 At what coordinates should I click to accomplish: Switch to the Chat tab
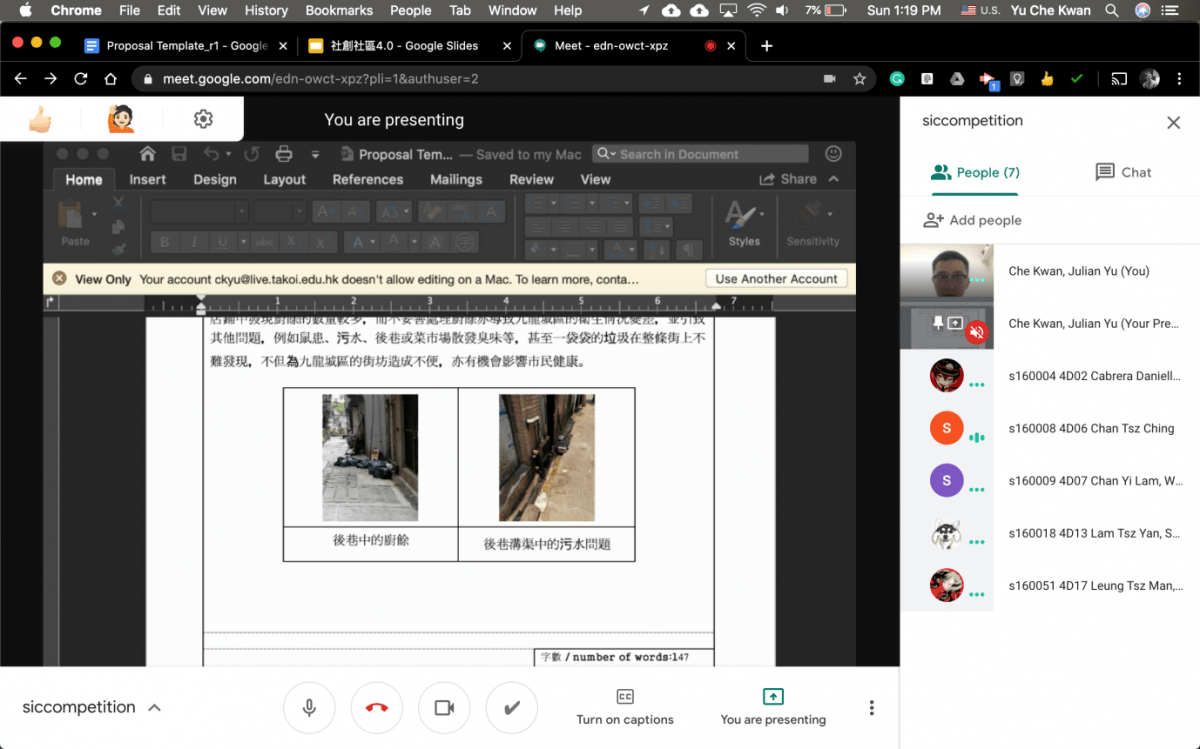point(1123,172)
